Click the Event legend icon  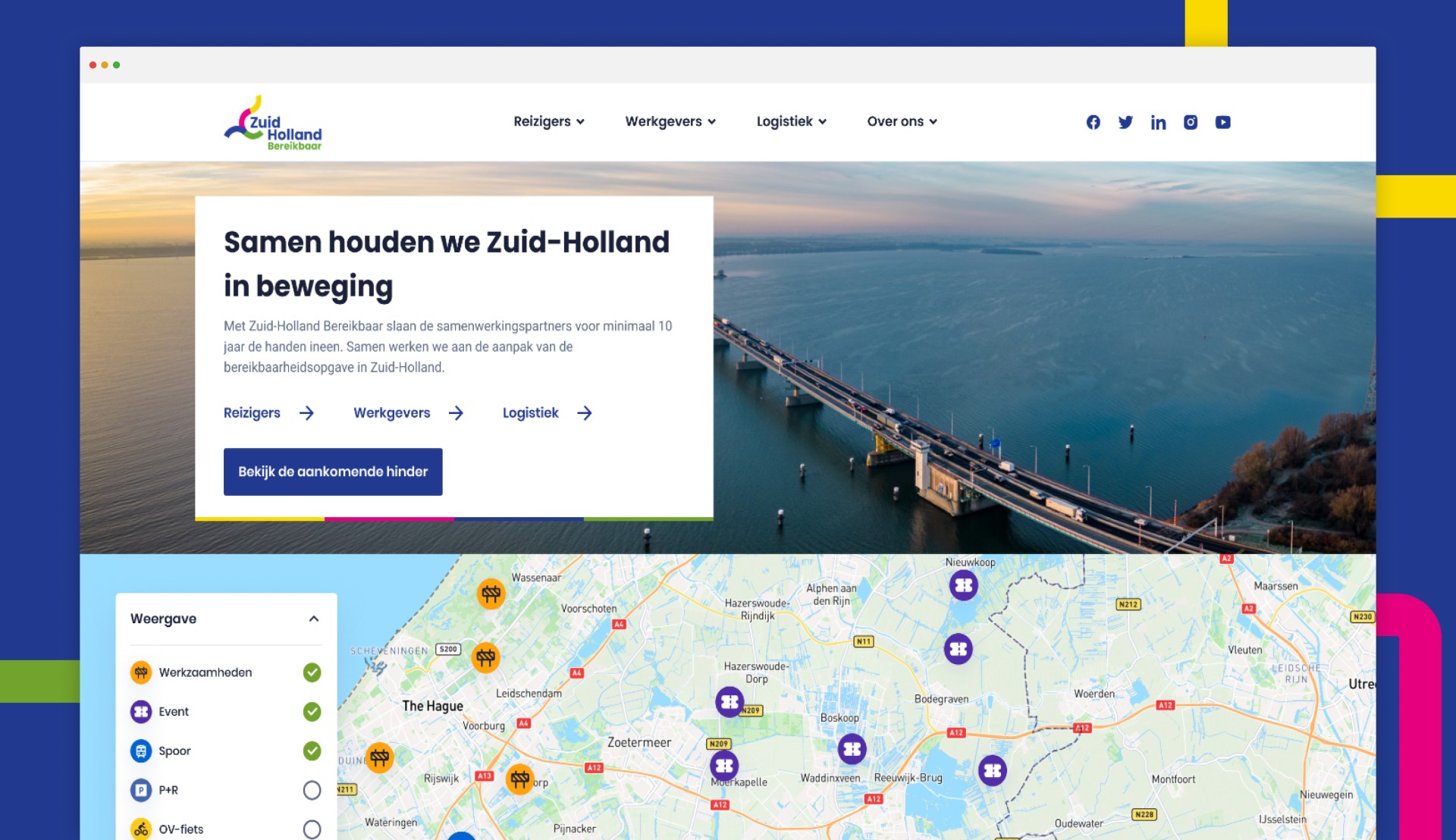coord(140,712)
